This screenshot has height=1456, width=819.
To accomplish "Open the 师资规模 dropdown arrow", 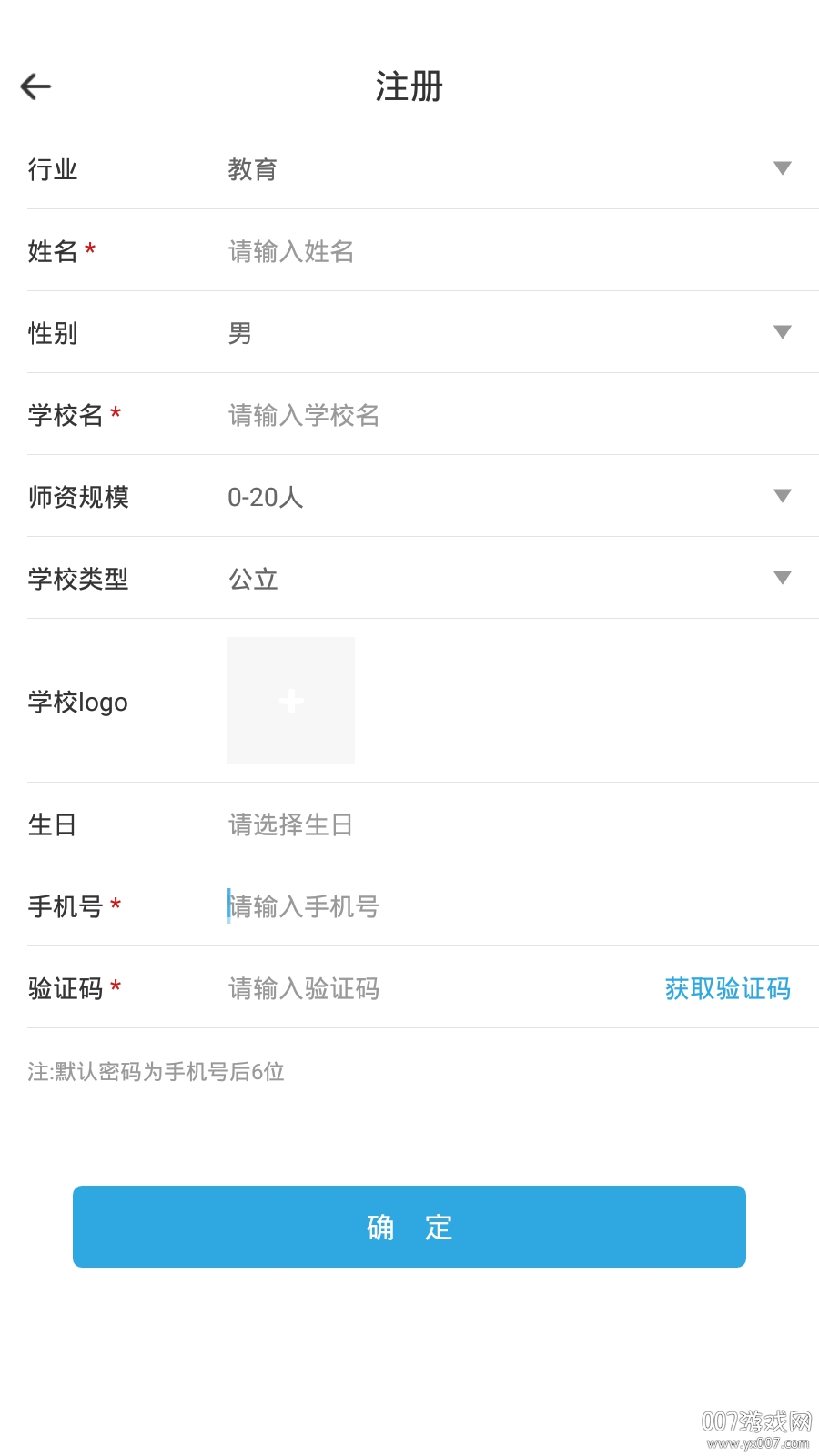I will coord(782,496).
